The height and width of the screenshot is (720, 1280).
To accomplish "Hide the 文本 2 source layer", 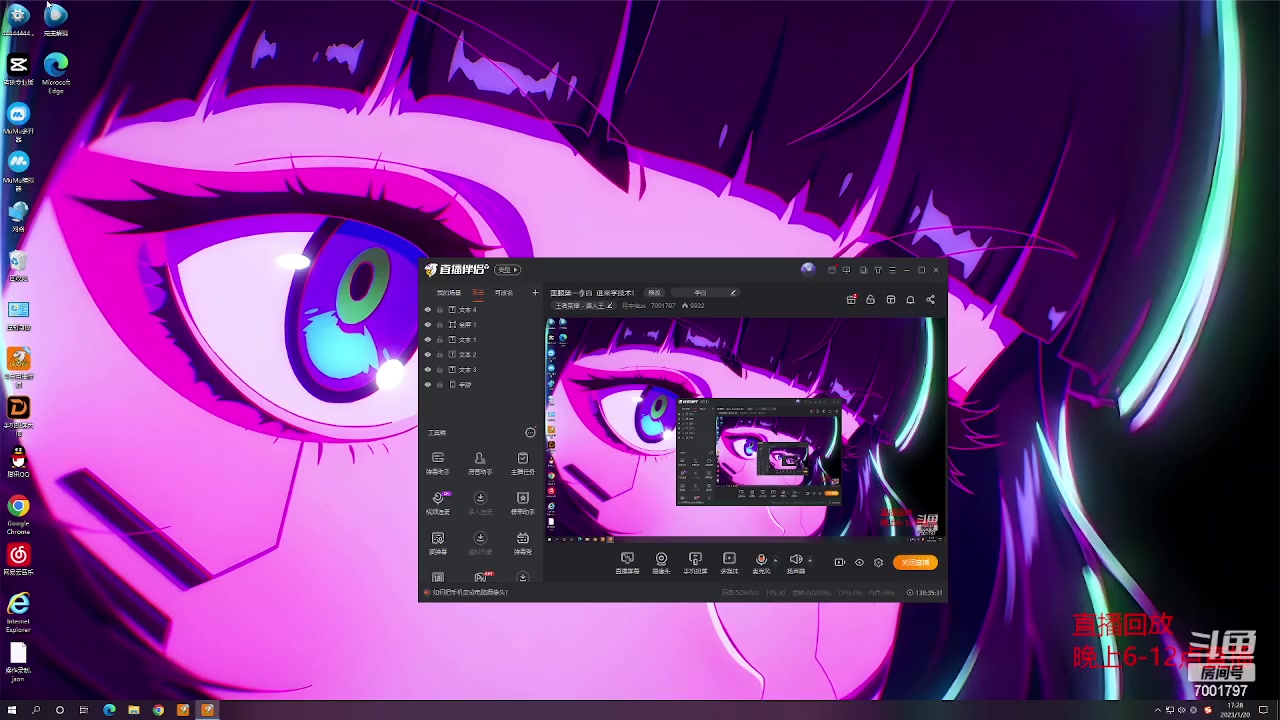I will tap(428, 355).
